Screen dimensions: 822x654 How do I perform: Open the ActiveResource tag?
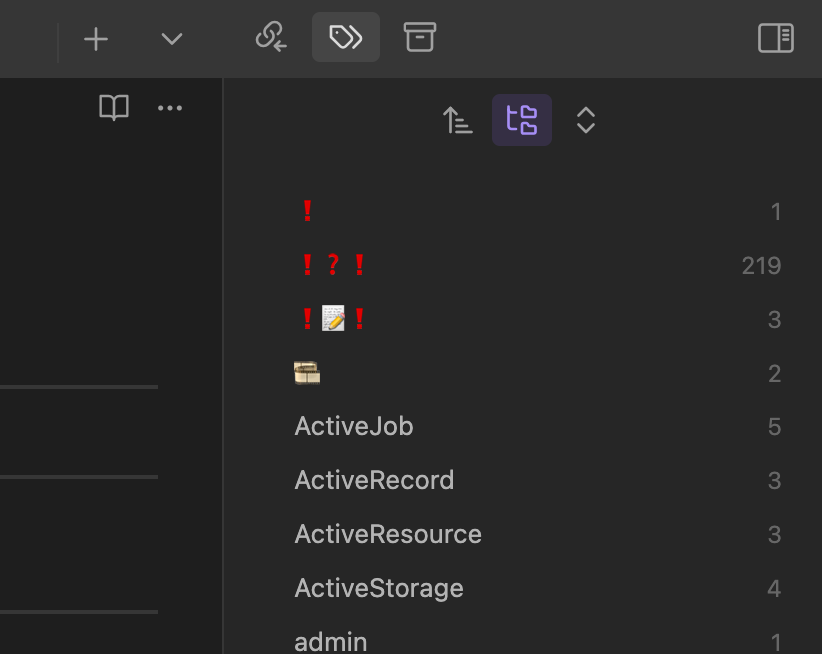388,534
